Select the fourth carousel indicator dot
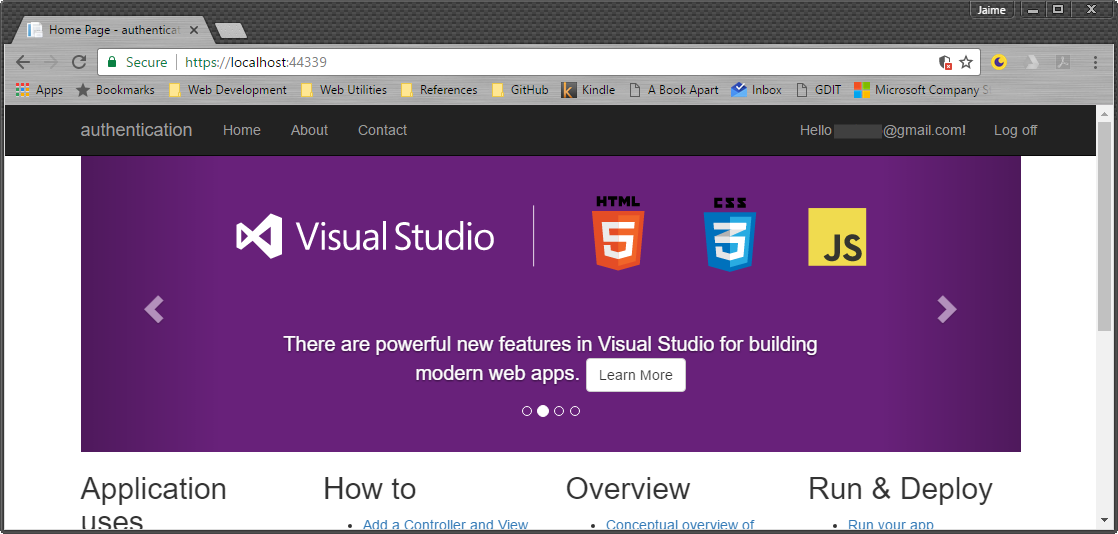The width and height of the screenshot is (1118, 534). pyautogui.click(x=575, y=411)
